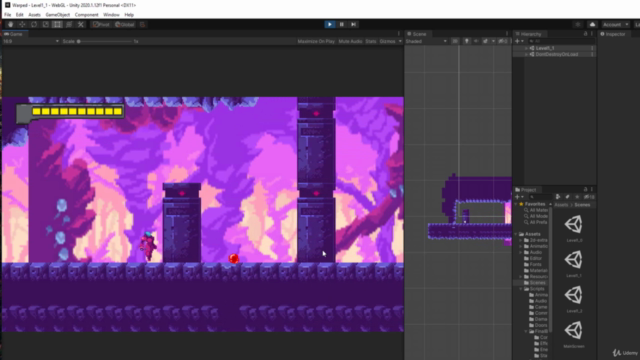
Task: Select the MainScreen scene asset
Action: tap(574, 335)
